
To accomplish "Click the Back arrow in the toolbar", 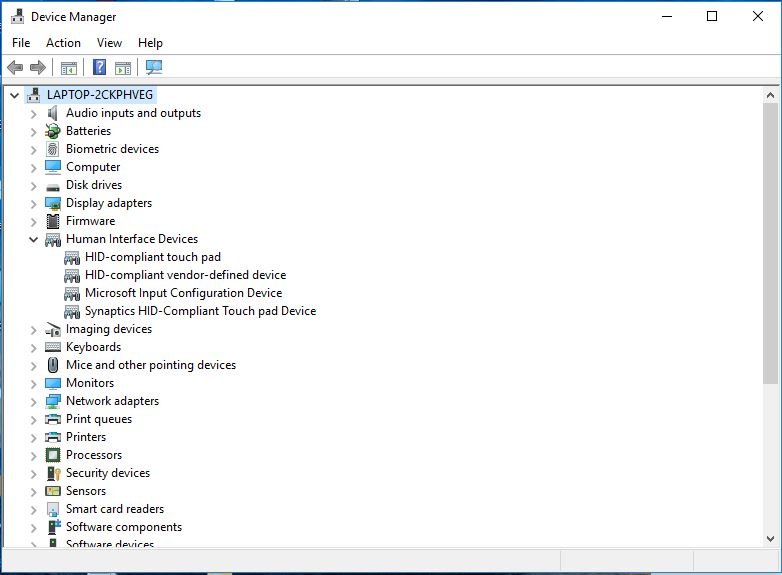I will 15,68.
